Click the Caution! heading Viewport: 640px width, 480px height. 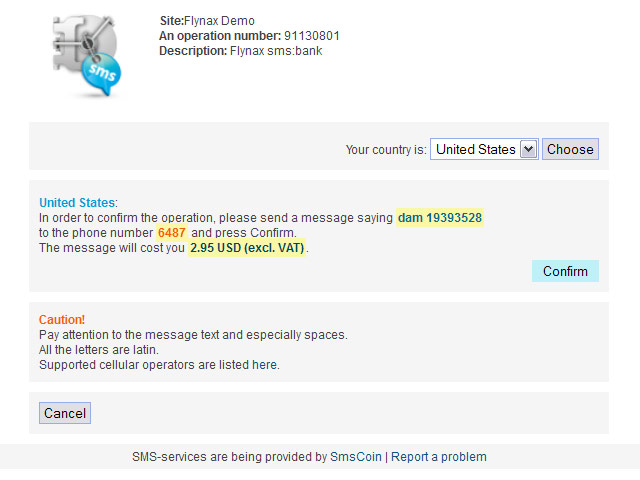[x=62, y=320]
